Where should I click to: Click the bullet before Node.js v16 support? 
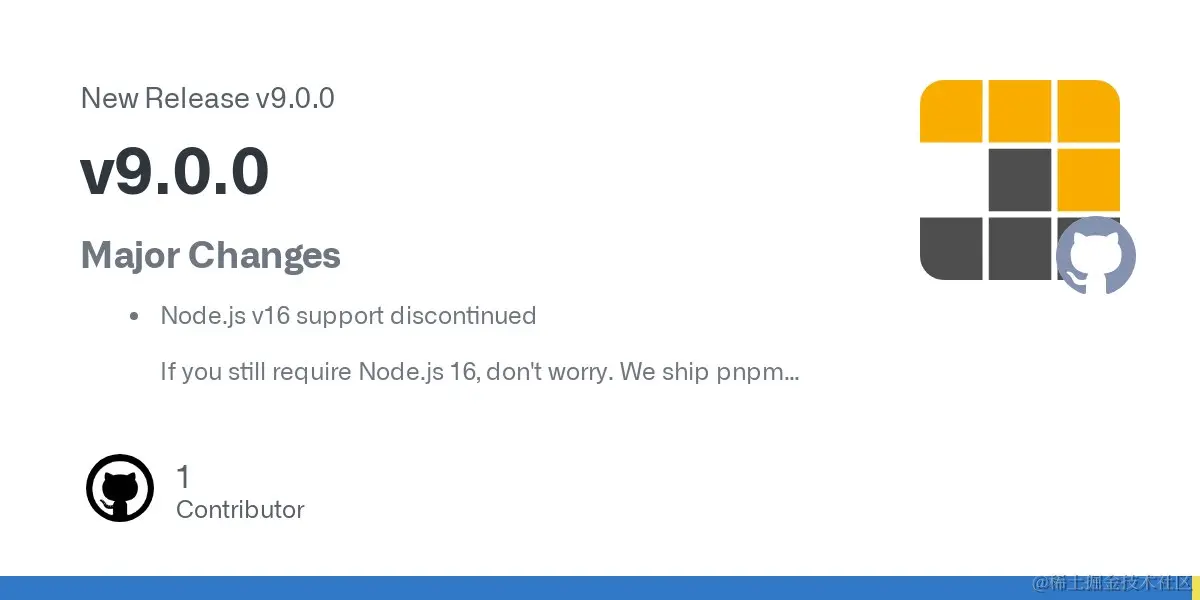(133, 317)
